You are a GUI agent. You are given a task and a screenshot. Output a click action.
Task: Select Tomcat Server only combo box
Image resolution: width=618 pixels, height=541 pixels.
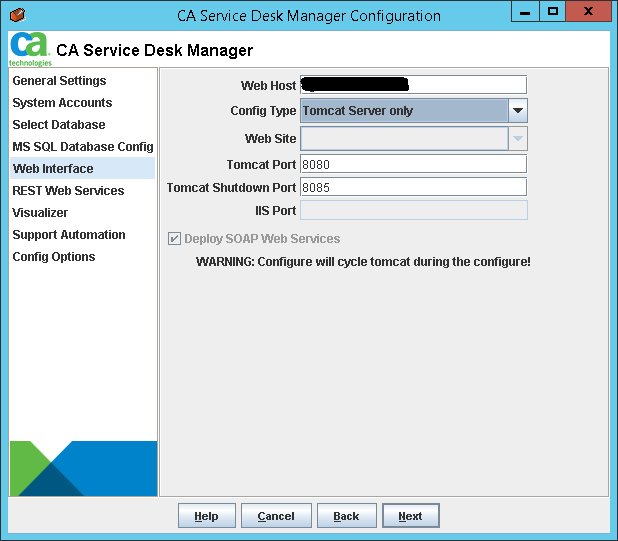click(403, 111)
